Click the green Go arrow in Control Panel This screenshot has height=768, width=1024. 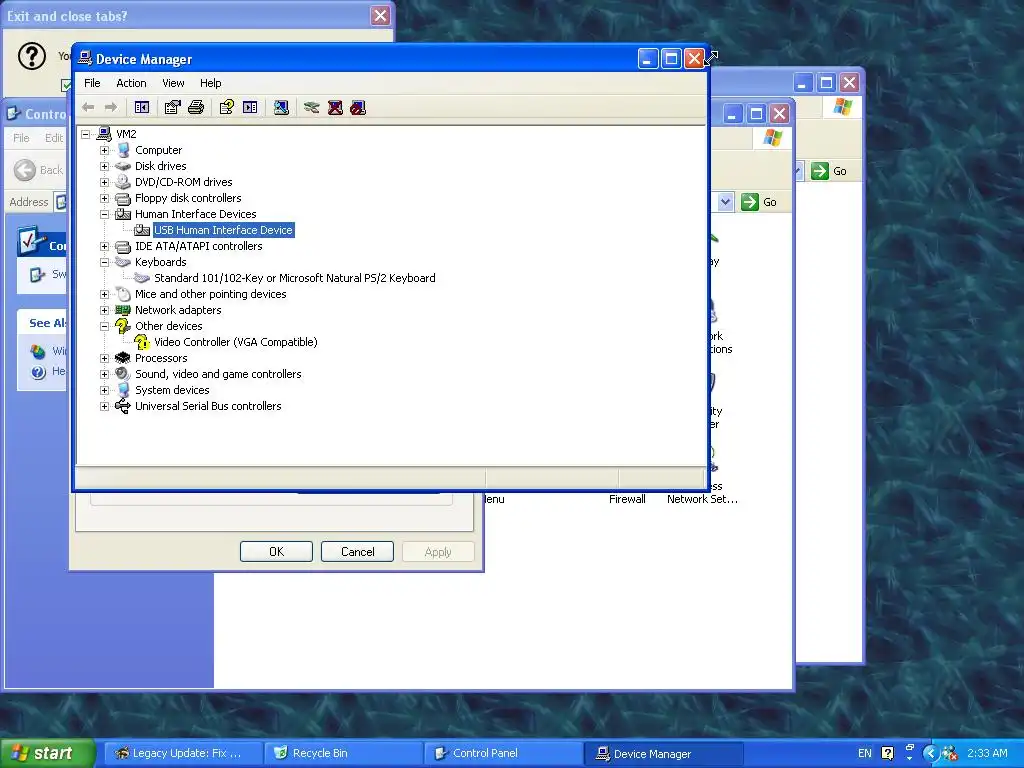pyautogui.click(x=750, y=202)
